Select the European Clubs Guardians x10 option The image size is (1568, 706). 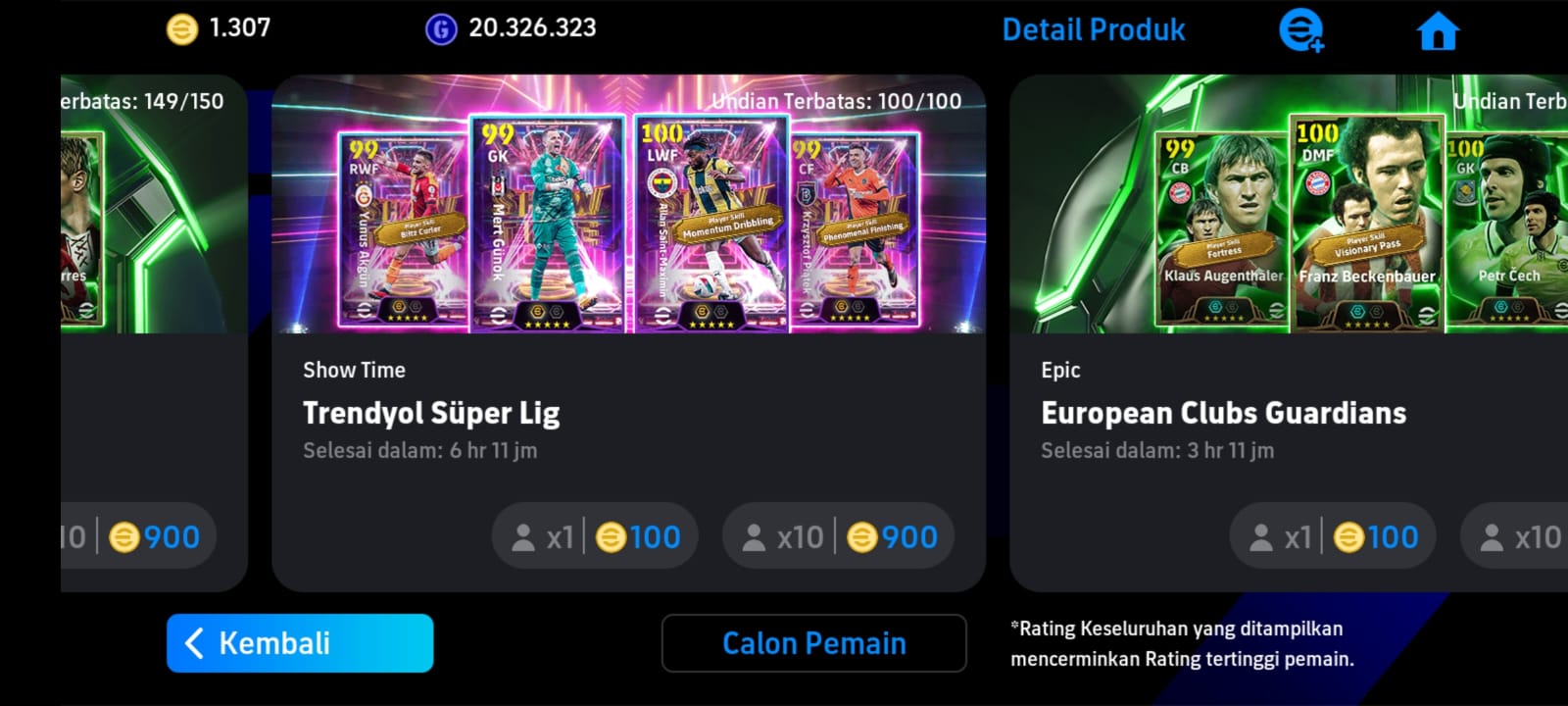tap(1514, 536)
